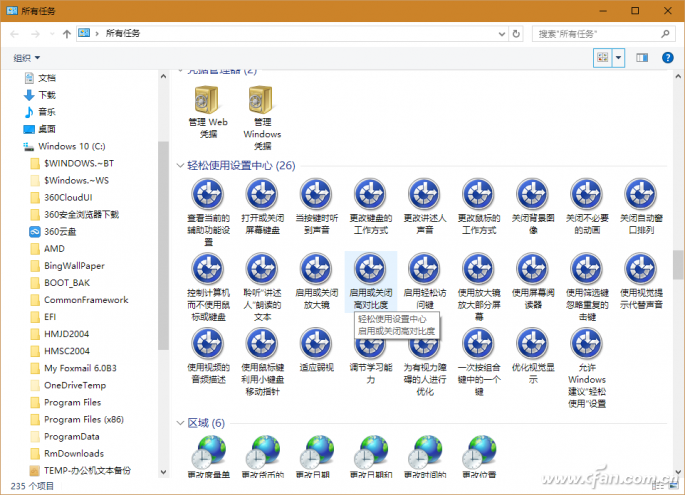Expand Windows 10 (C:) tree node

(x=15, y=146)
